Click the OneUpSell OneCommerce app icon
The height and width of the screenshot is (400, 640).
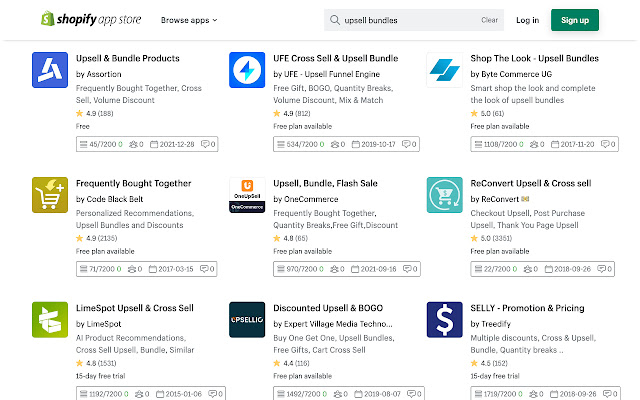pyautogui.click(x=246, y=195)
